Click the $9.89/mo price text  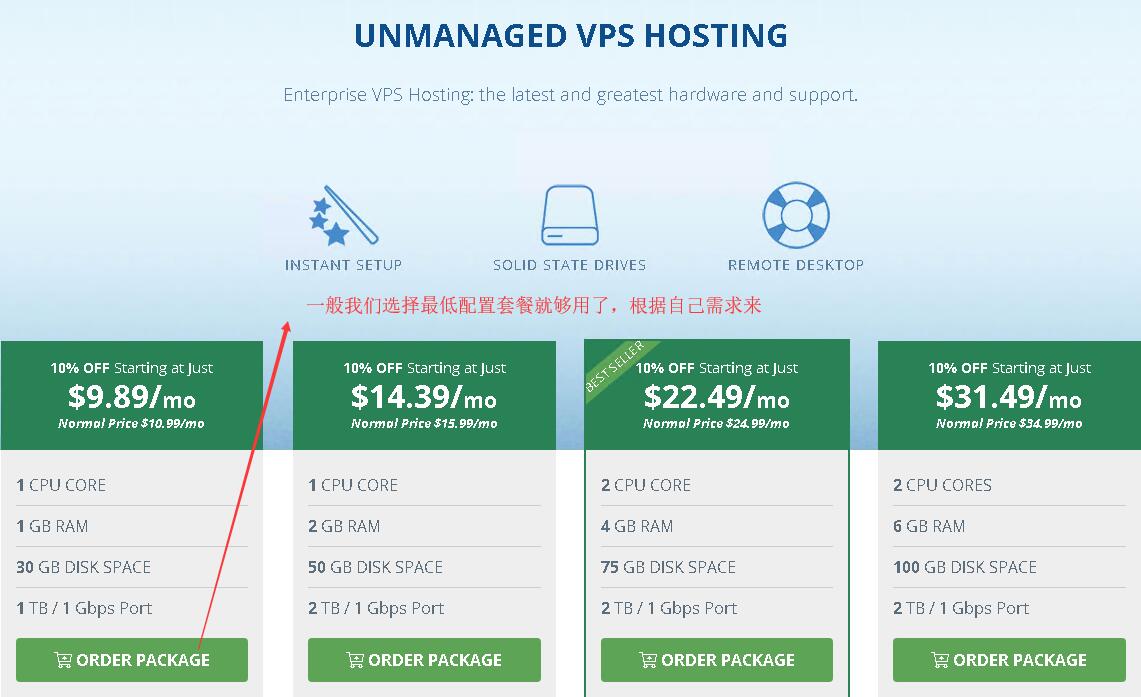point(131,399)
